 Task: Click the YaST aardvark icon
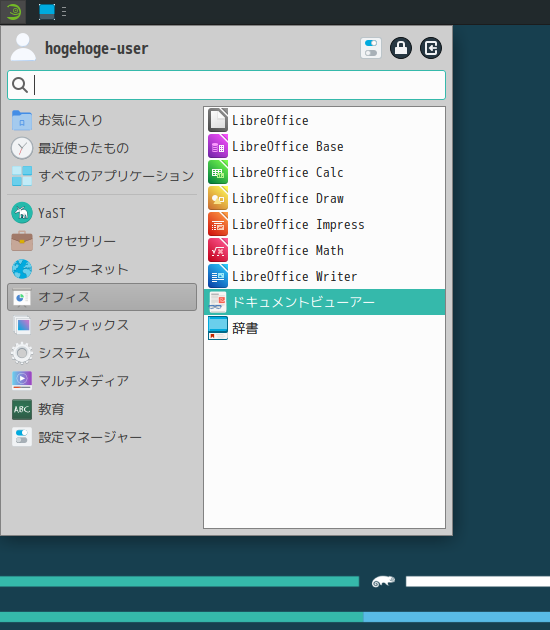click(x=22, y=213)
